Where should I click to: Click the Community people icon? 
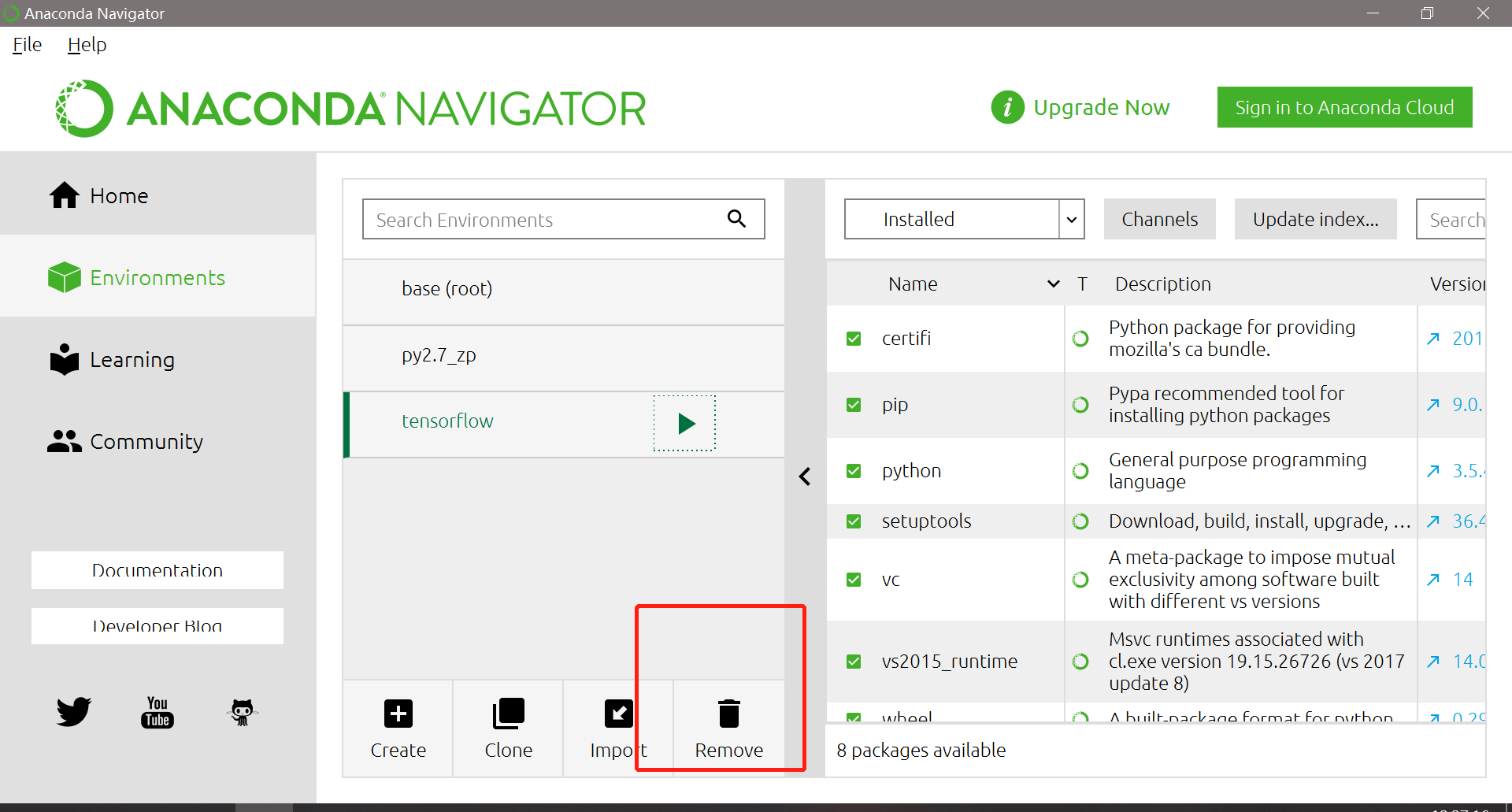[x=65, y=441]
